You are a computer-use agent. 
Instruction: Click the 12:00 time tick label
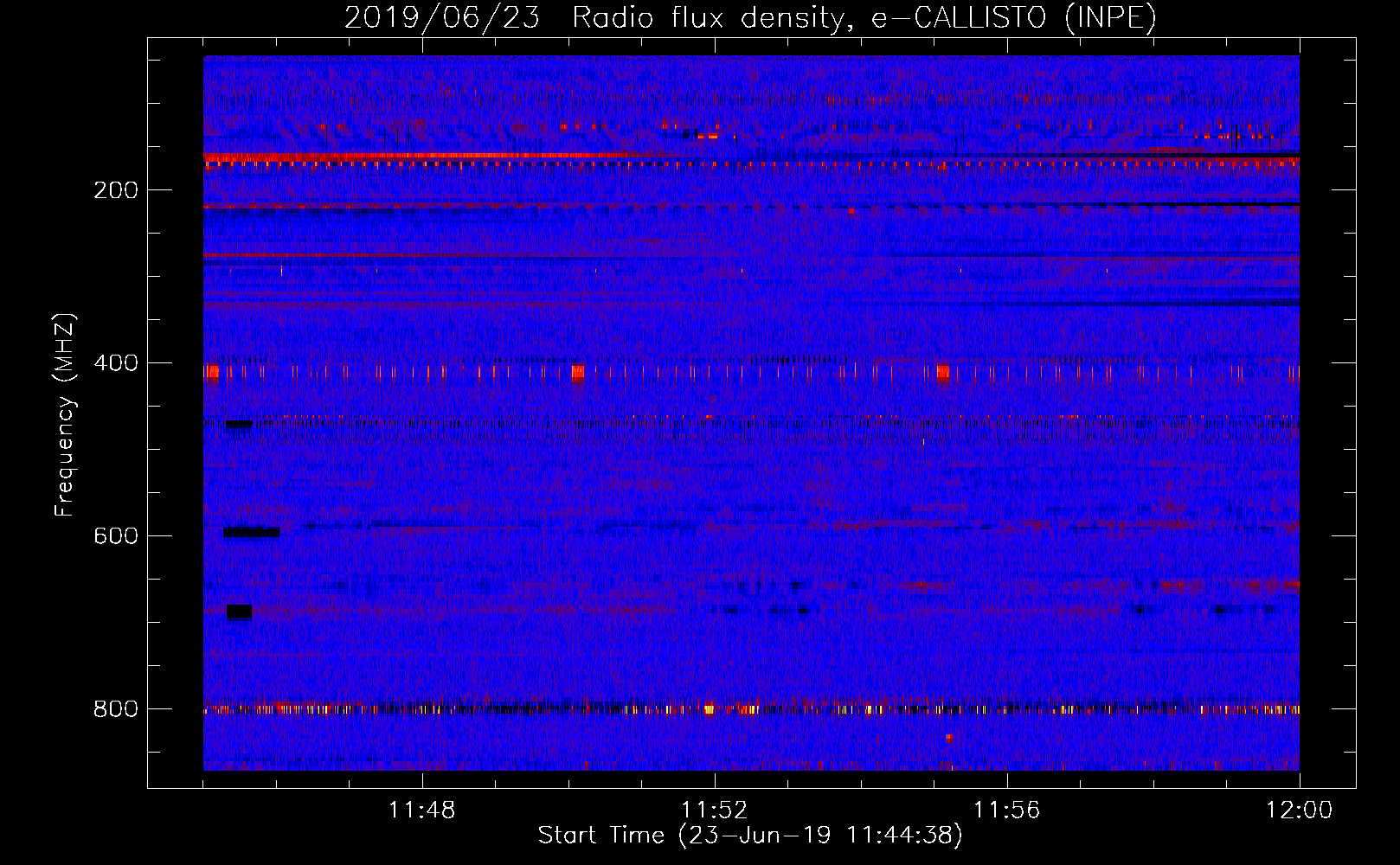tap(1300, 811)
